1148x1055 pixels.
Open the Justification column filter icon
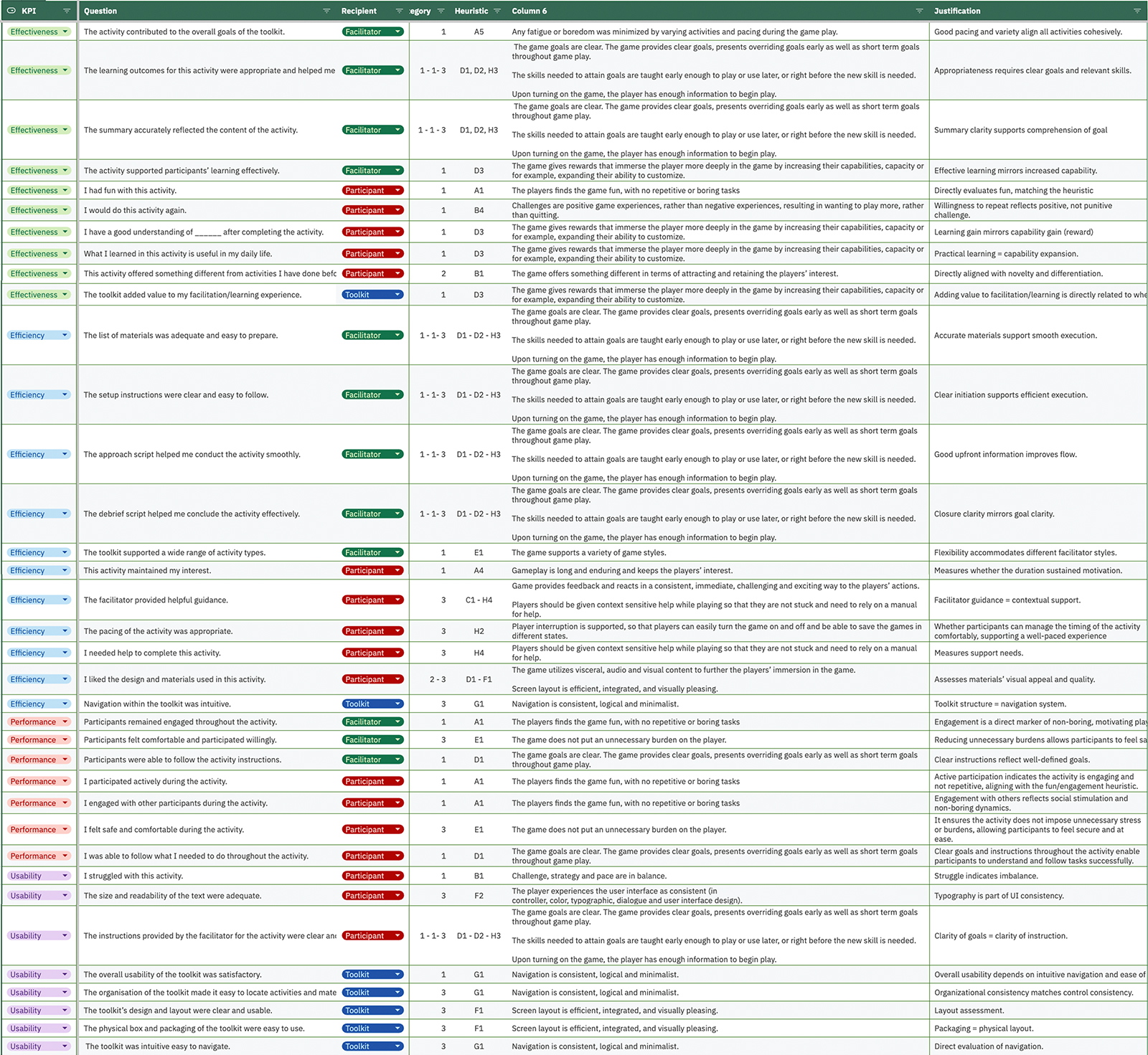coord(1137,11)
